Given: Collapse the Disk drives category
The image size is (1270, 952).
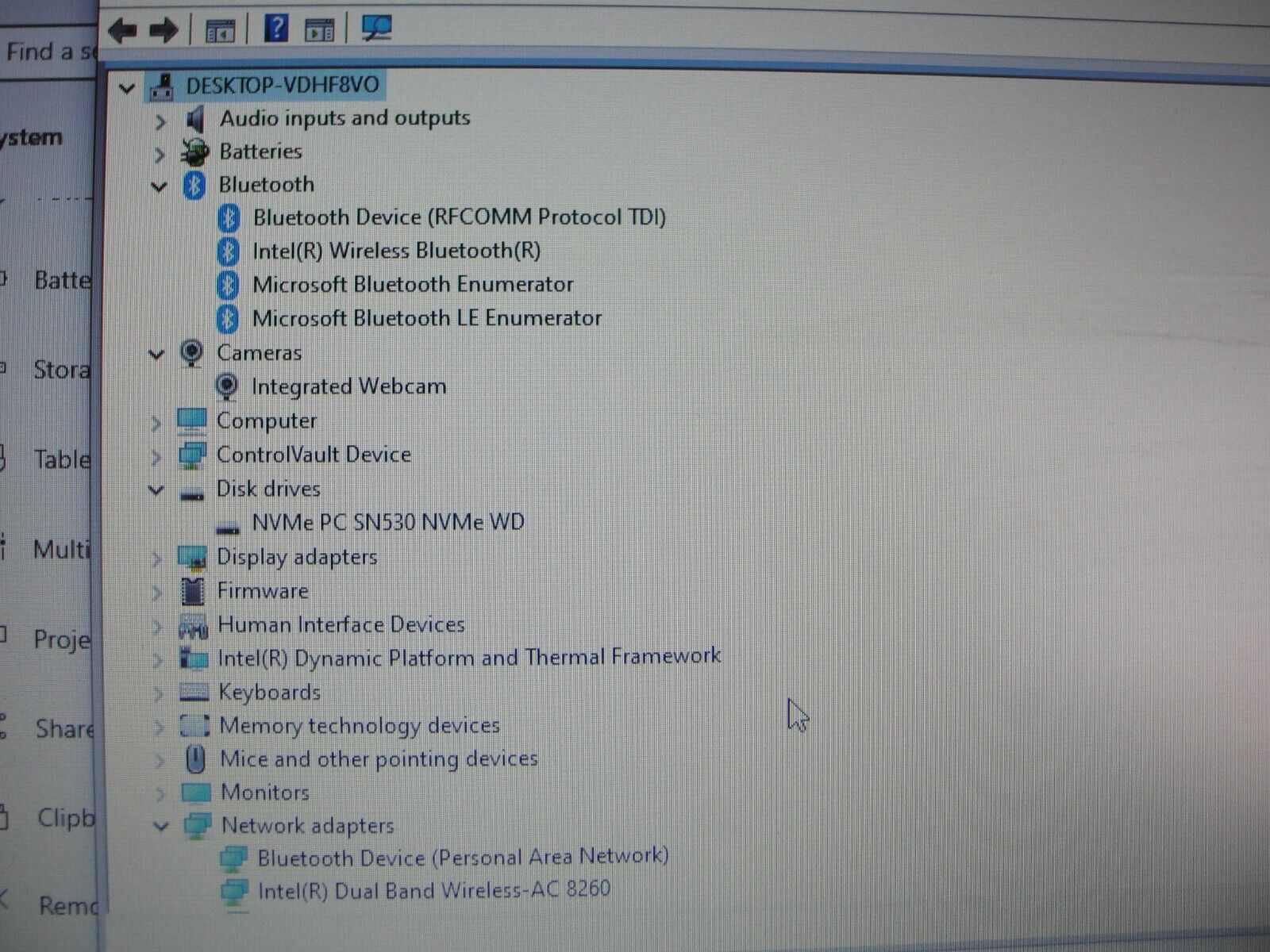Looking at the screenshot, I should 156,490.
